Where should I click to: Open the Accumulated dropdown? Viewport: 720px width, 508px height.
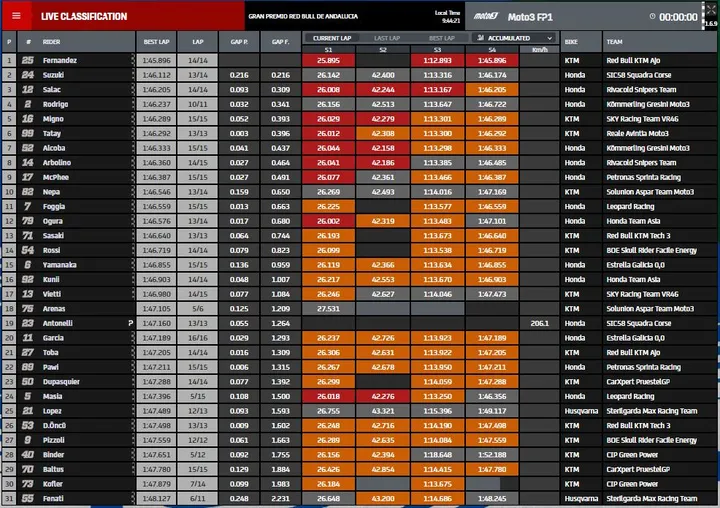tap(514, 38)
